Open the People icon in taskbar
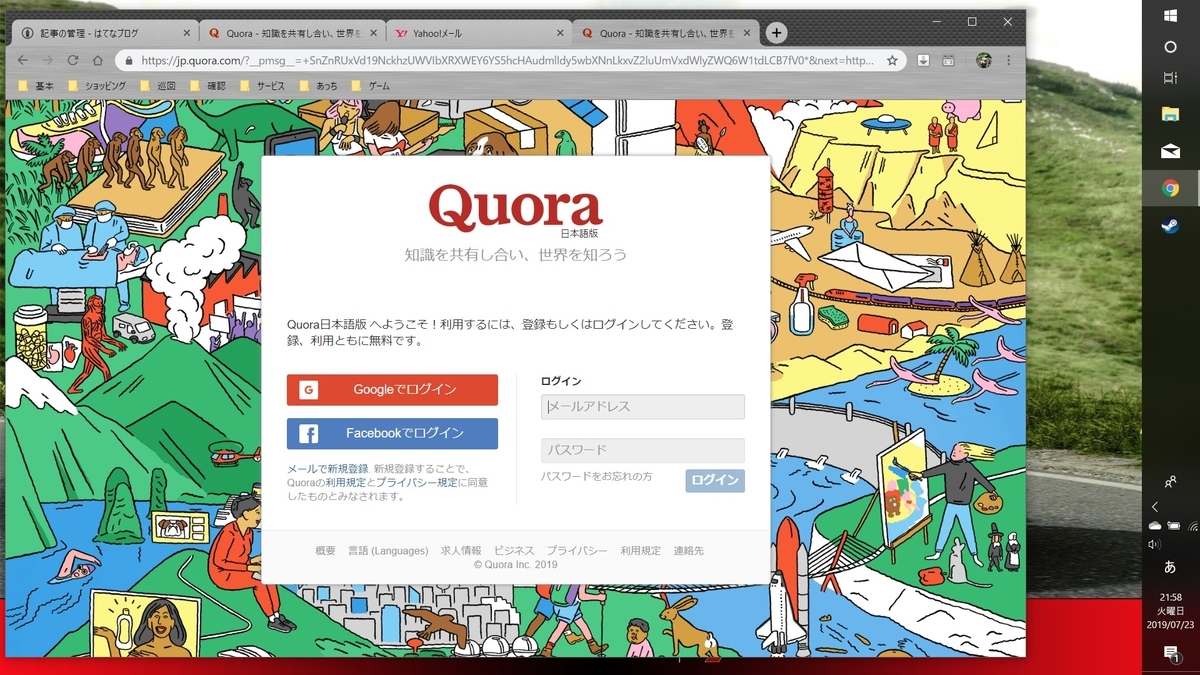1200x675 pixels. [1170, 483]
